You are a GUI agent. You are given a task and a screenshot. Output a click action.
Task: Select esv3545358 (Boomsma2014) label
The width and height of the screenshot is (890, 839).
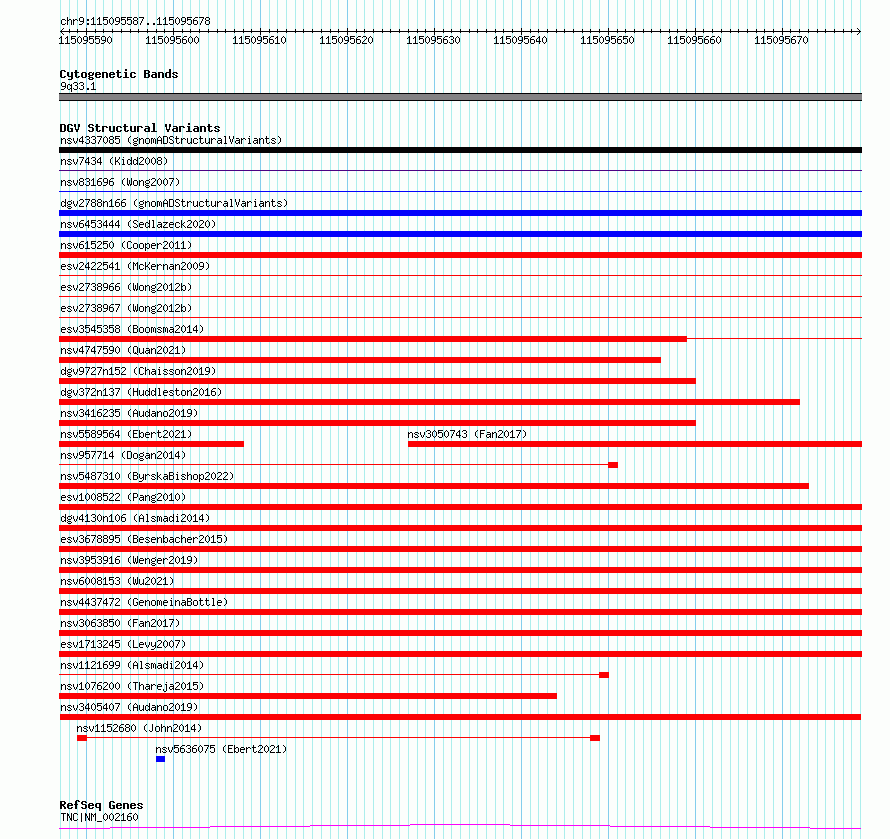click(132, 329)
